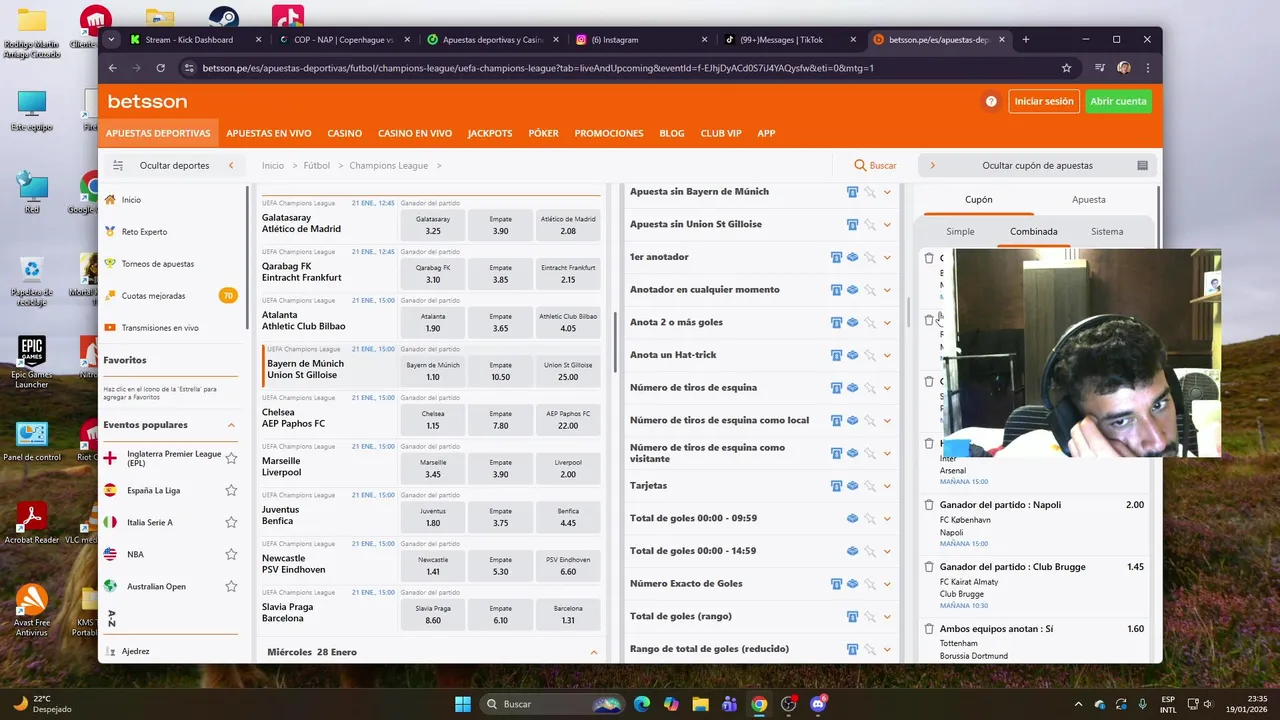Pin the 1er anotador market

(x=870, y=258)
